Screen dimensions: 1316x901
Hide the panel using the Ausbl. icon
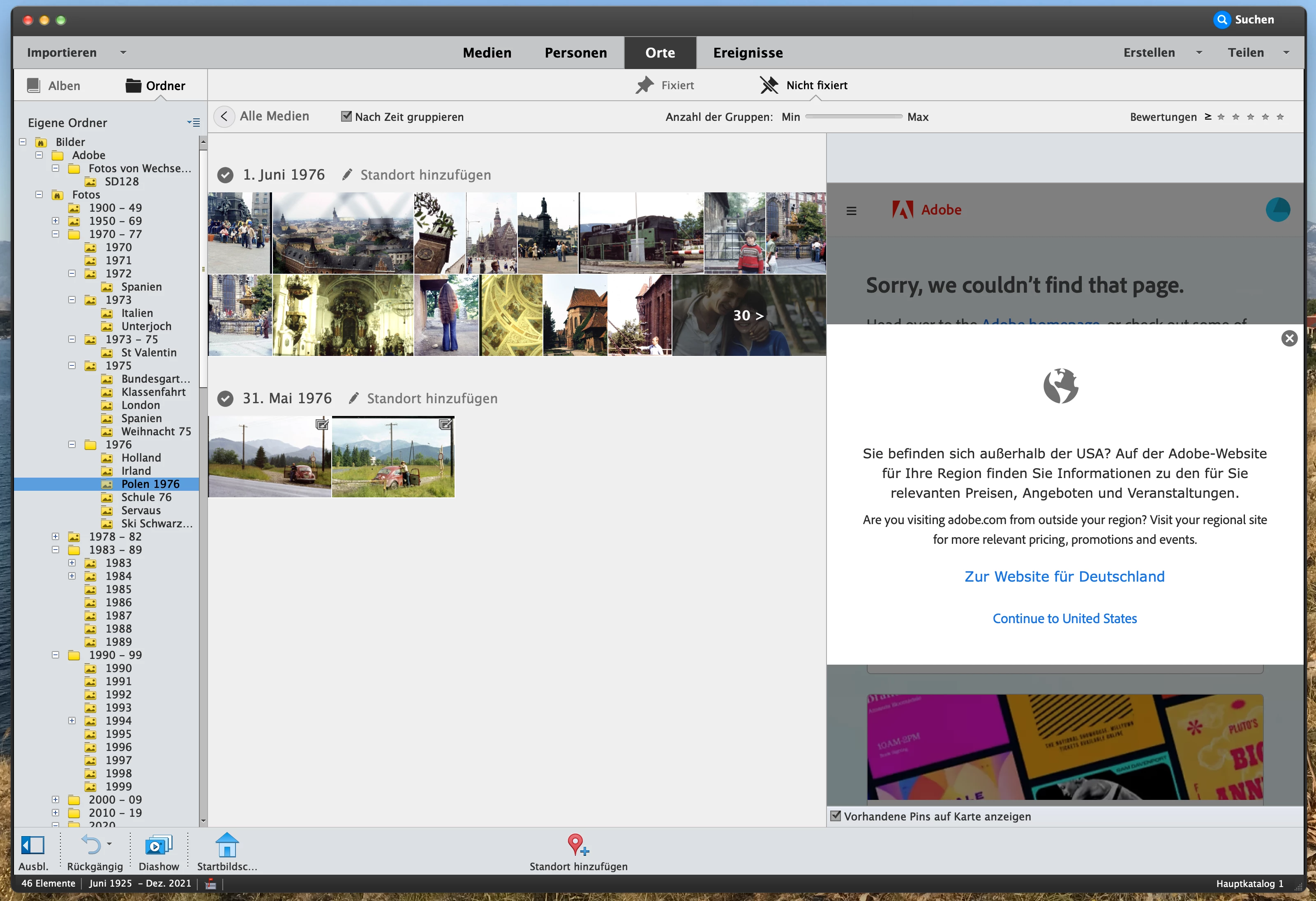tap(33, 846)
